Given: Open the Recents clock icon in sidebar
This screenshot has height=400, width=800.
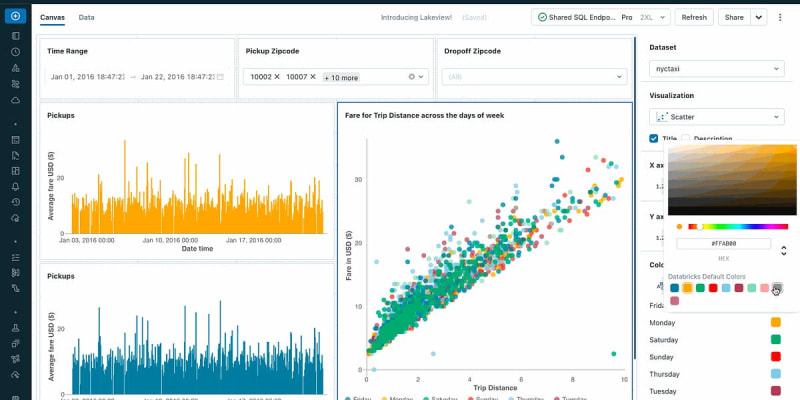Looking at the screenshot, I should click(15, 52).
